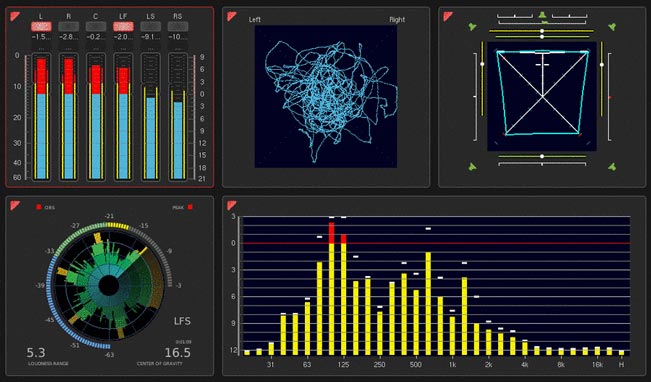
Task: Click the Left label above vectorscope
Action: tap(255, 20)
